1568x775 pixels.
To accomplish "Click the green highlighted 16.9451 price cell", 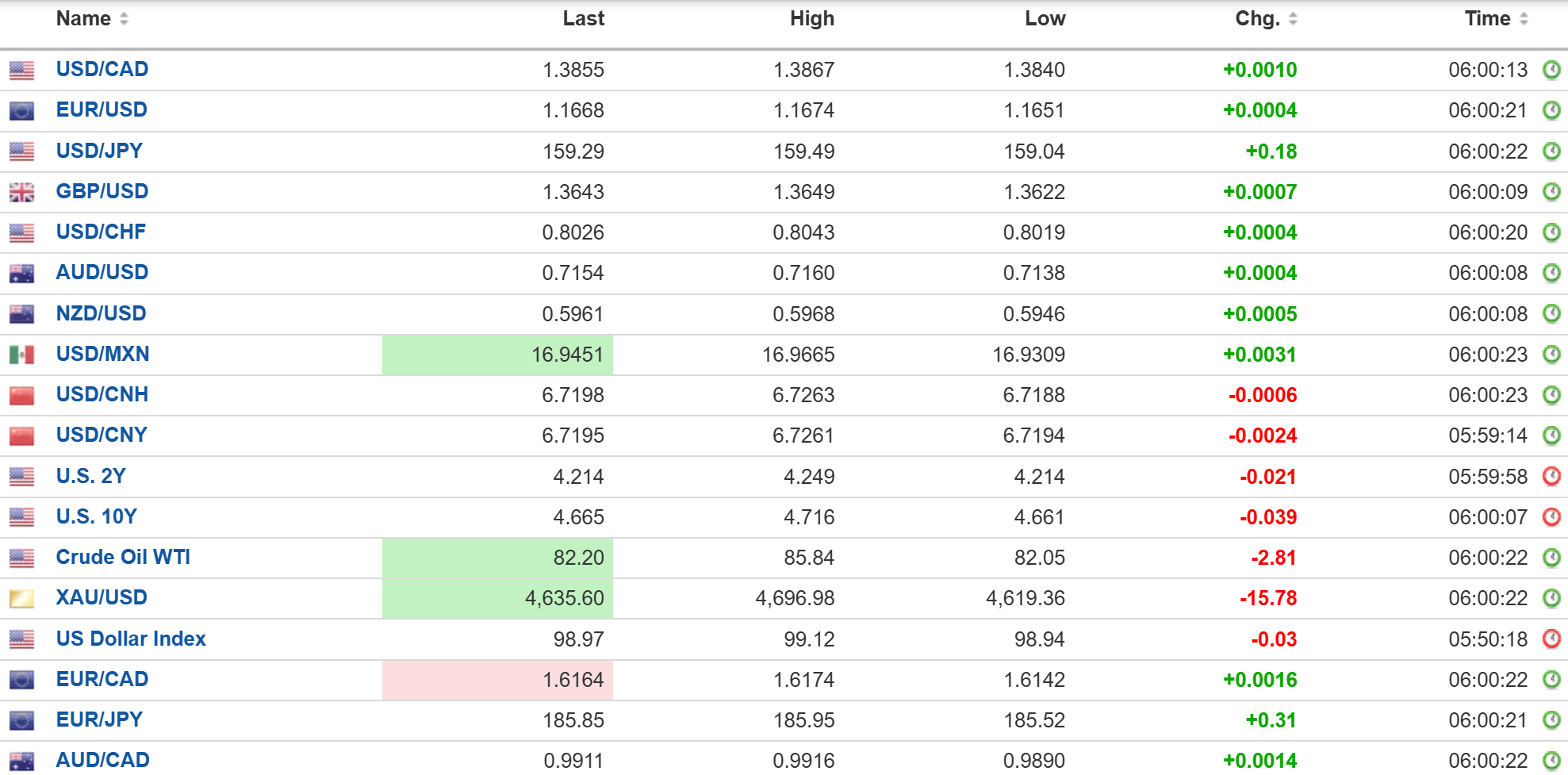I will click(x=497, y=355).
